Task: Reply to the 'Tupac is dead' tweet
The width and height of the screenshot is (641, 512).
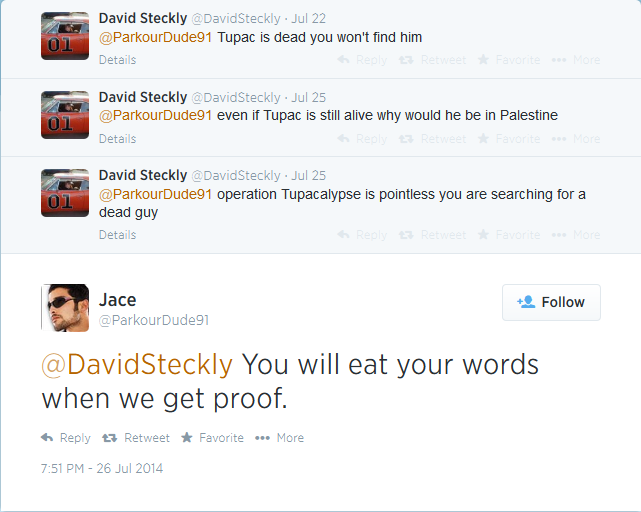Action: click(362, 60)
